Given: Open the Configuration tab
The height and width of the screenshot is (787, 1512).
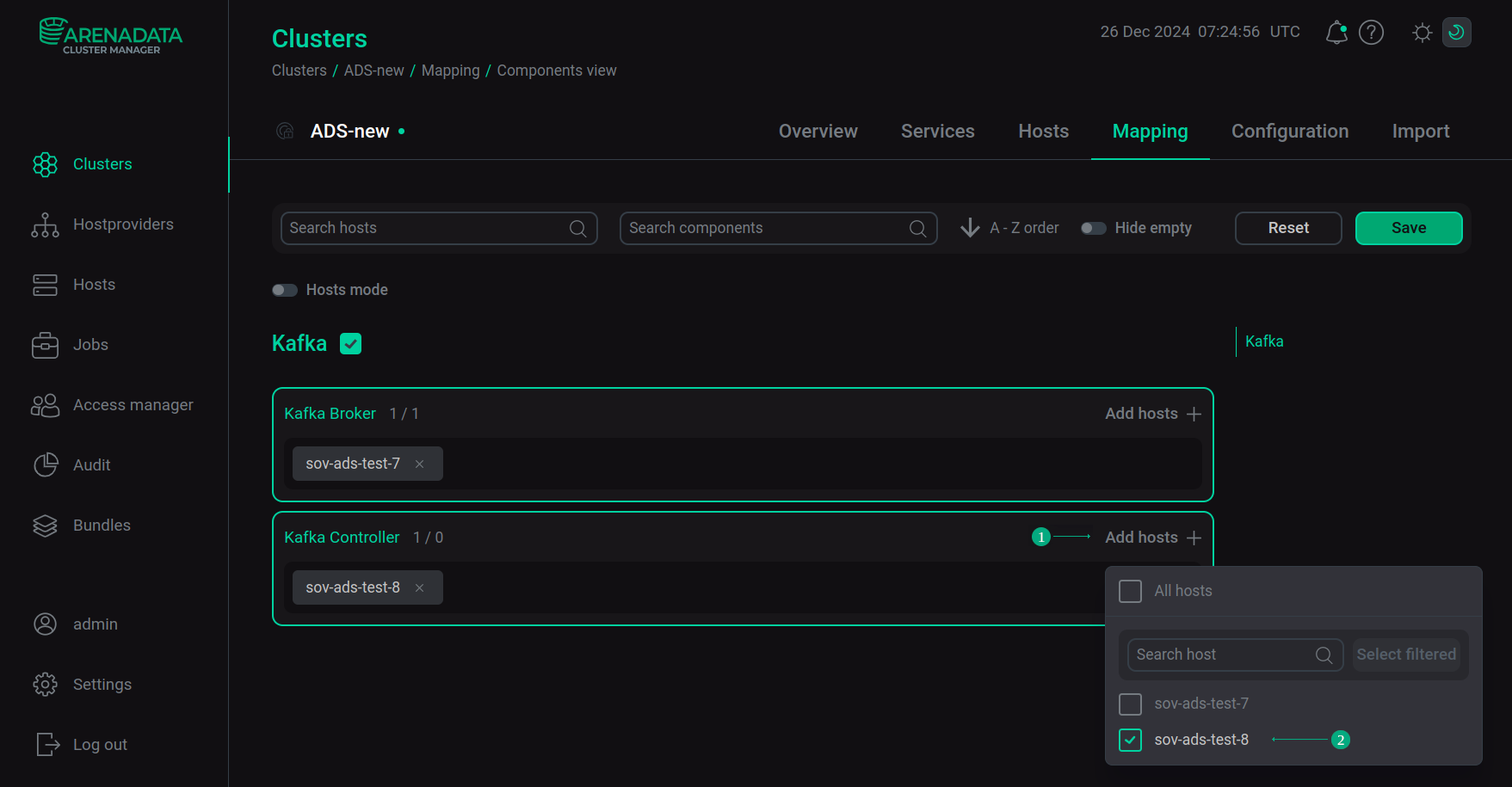Looking at the screenshot, I should (x=1290, y=132).
